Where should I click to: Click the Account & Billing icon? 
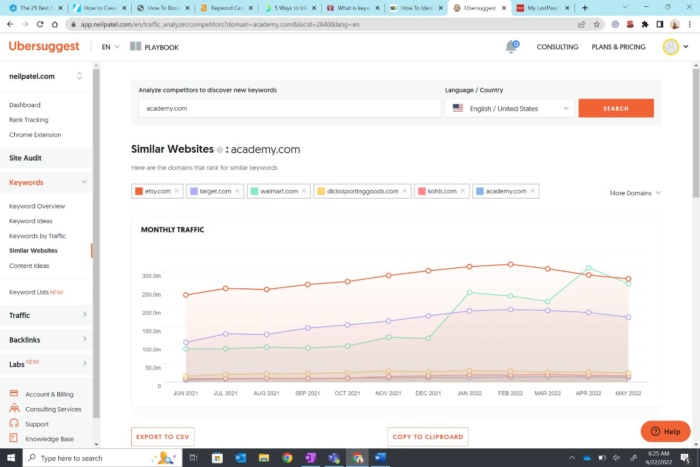pyautogui.click(x=14, y=393)
